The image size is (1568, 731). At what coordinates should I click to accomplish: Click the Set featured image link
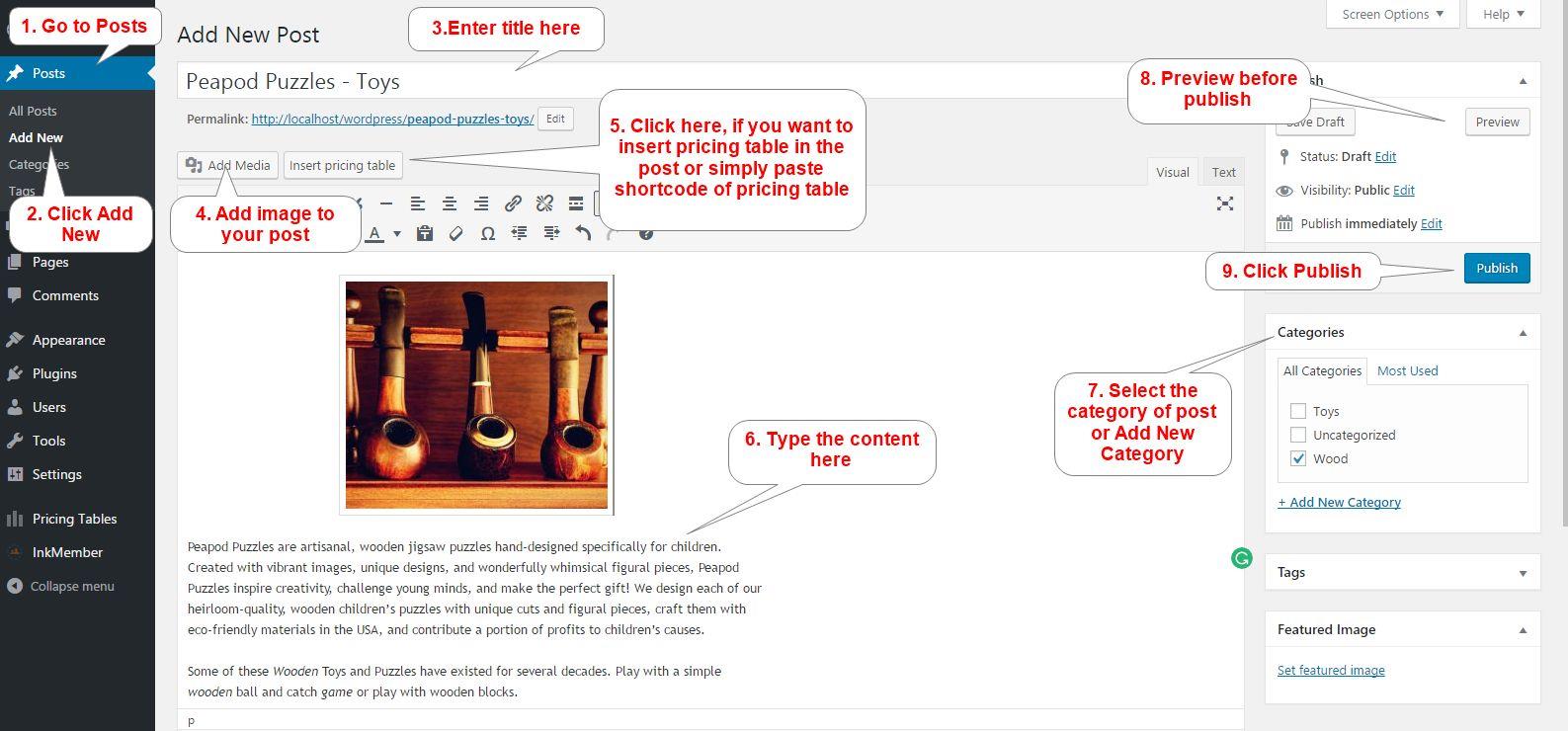1331,670
